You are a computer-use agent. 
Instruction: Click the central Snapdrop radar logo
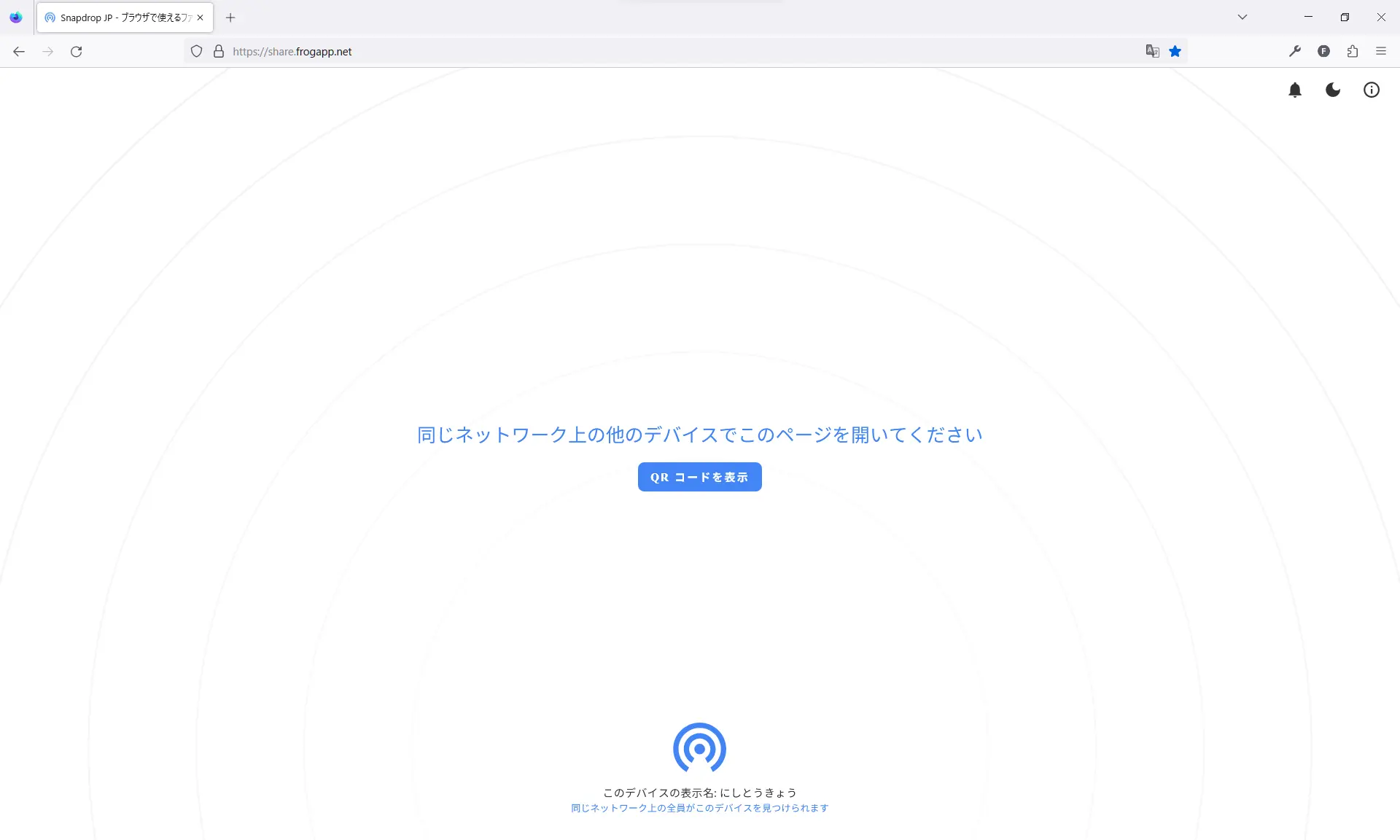pyautogui.click(x=699, y=748)
